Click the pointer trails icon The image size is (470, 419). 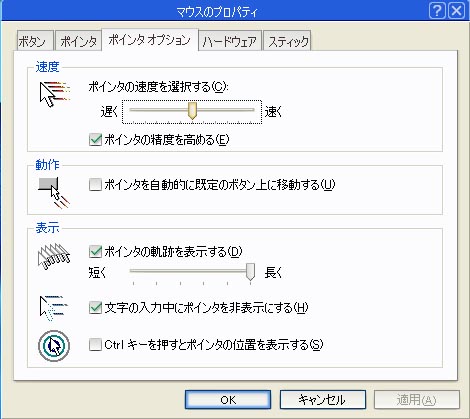(x=54, y=256)
